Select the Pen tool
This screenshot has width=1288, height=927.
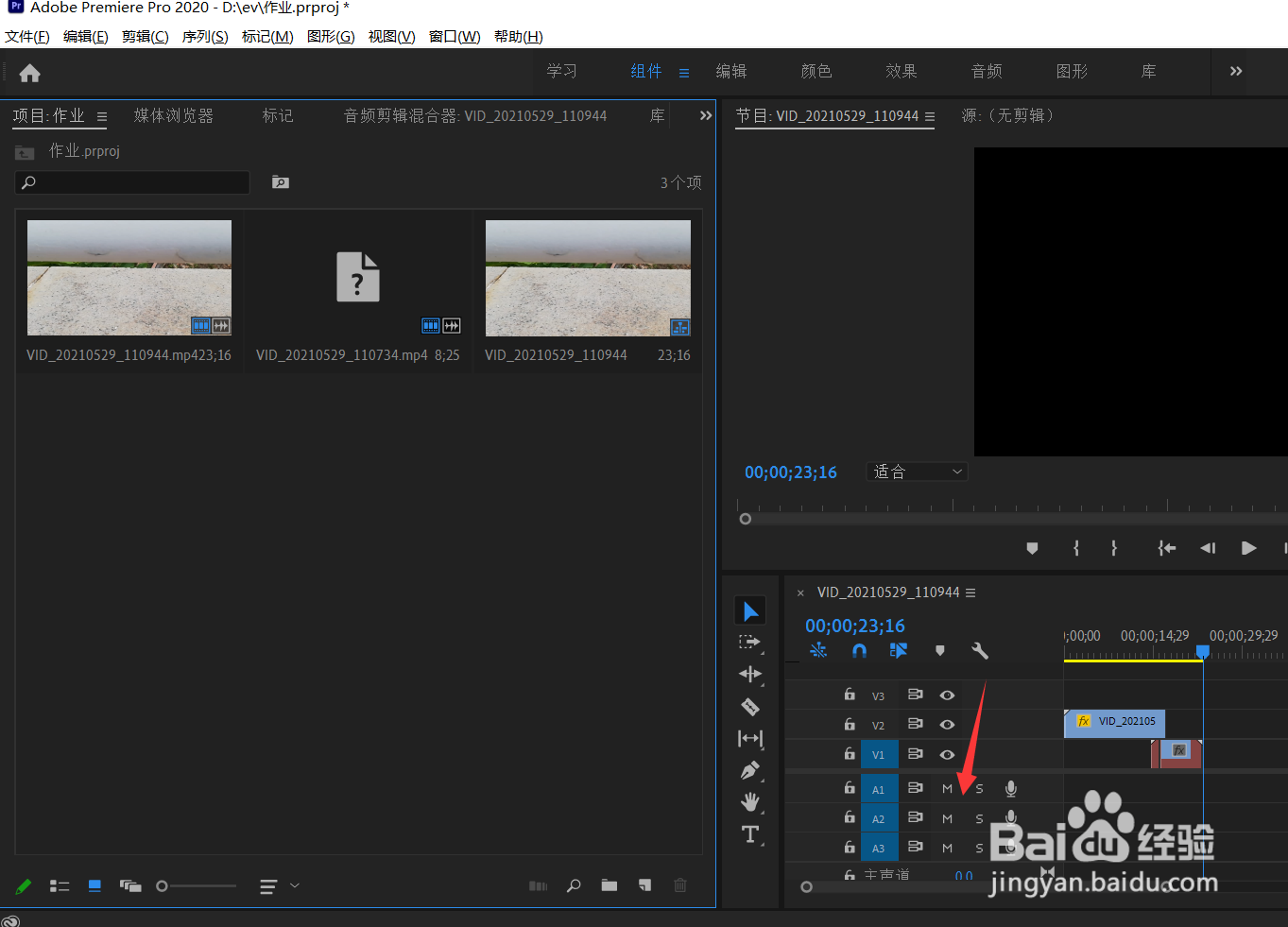pyautogui.click(x=750, y=770)
